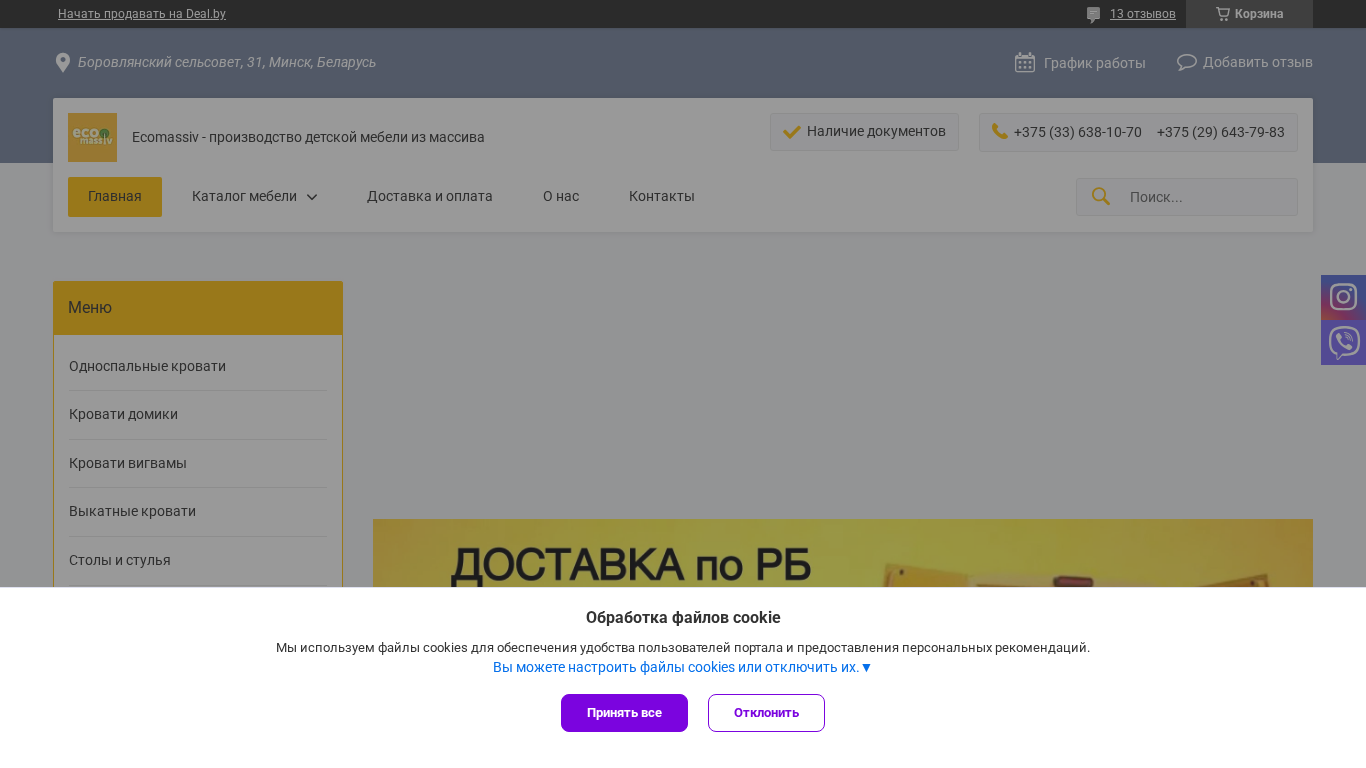Click the Отклонить cookie button
1366x768 pixels.
click(x=766, y=713)
